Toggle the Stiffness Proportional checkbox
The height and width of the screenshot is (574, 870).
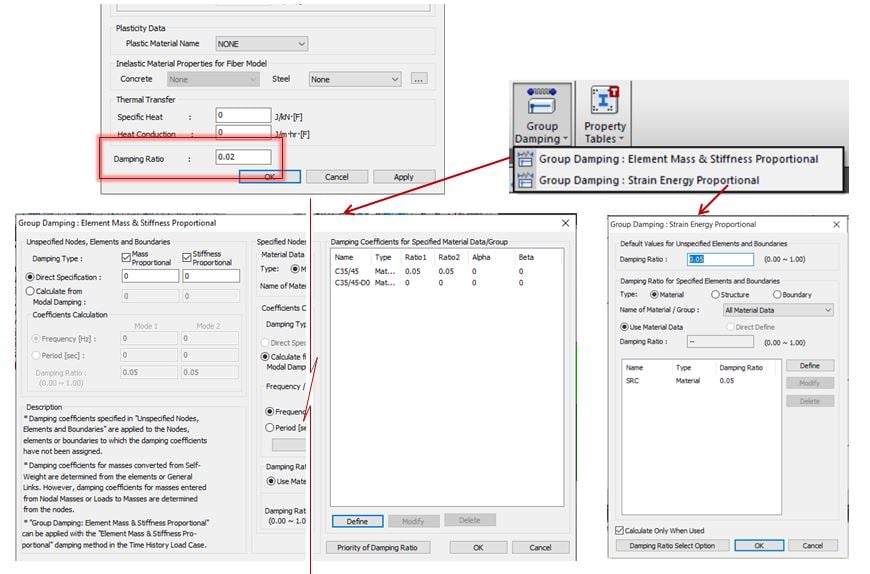tap(186, 258)
